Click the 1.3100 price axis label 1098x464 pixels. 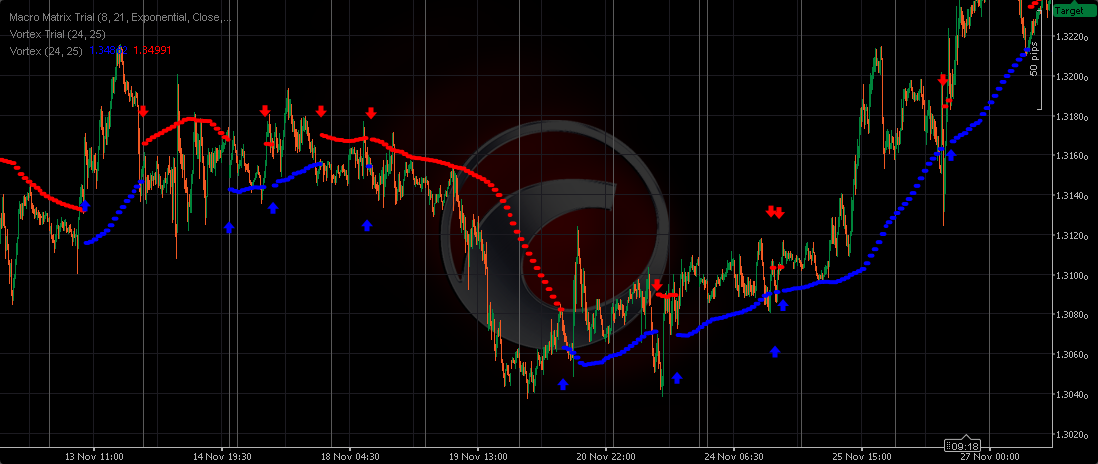click(1071, 275)
